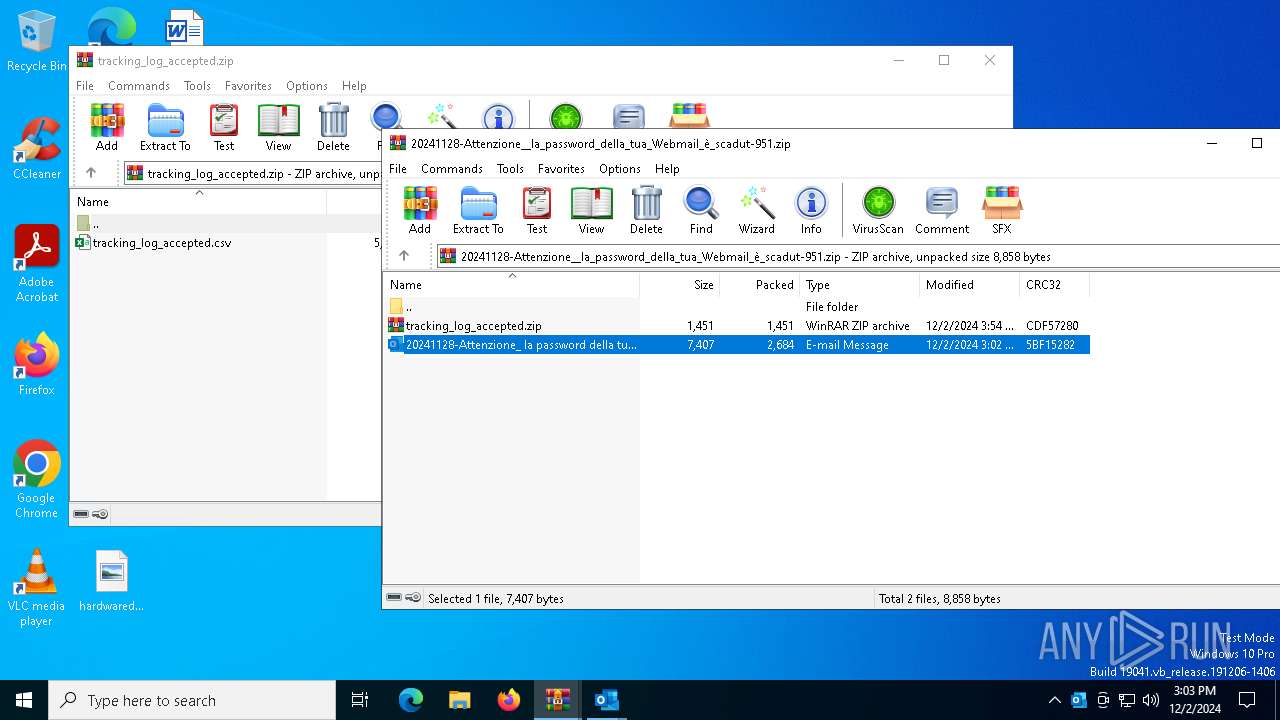Image resolution: width=1280 pixels, height=720 pixels.
Task: Click Extract To in front WinRAR window
Action: pyautogui.click(x=478, y=210)
